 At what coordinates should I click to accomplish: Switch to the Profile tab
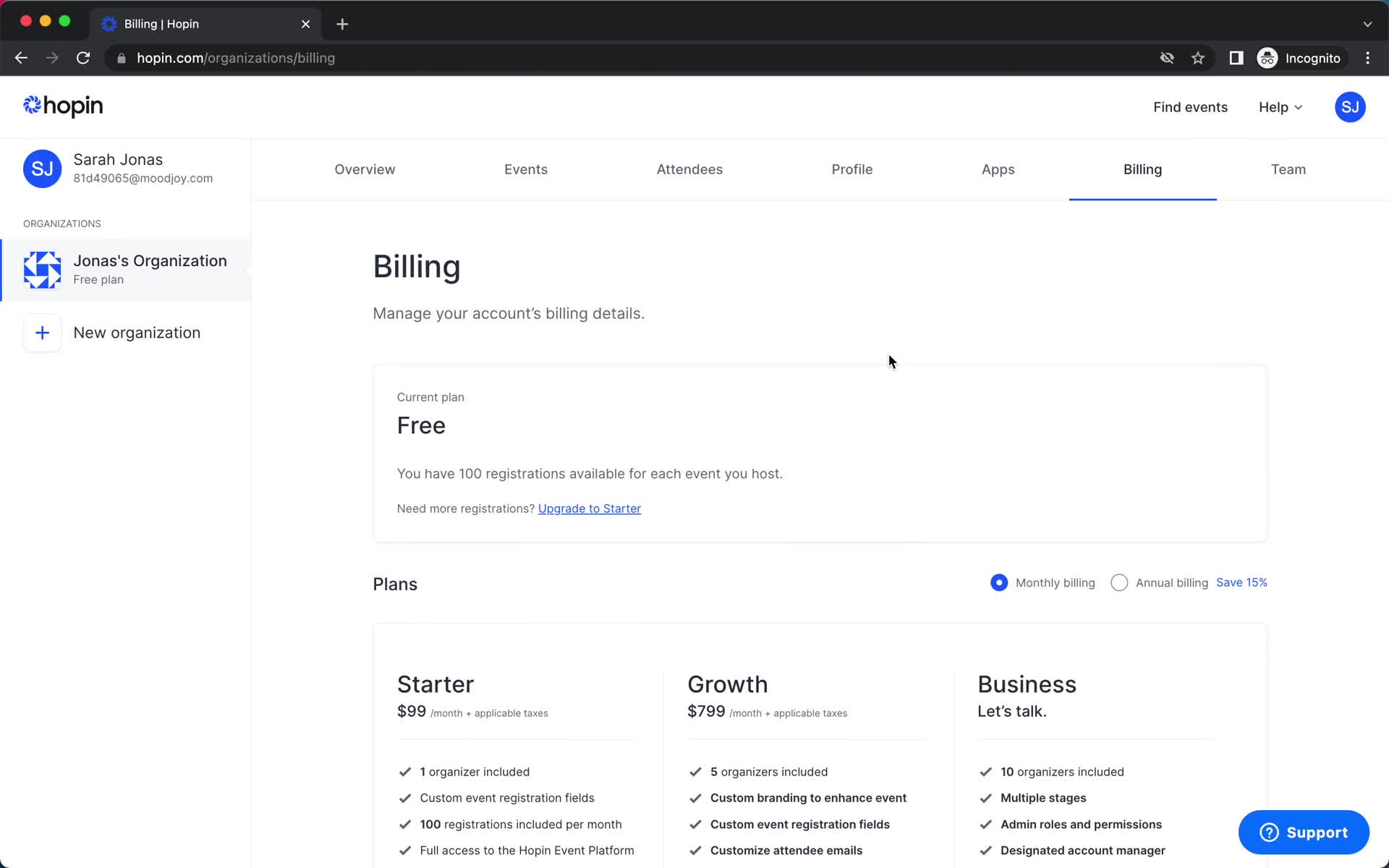coord(852,169)
